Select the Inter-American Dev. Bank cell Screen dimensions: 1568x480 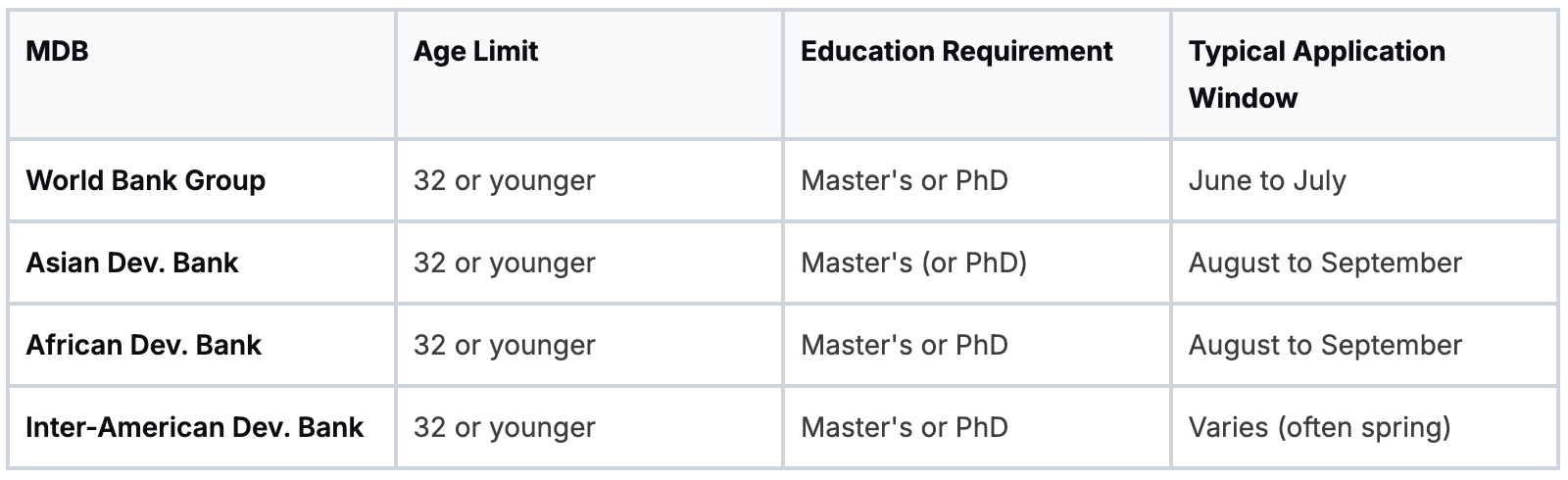[x=202, y=427]
